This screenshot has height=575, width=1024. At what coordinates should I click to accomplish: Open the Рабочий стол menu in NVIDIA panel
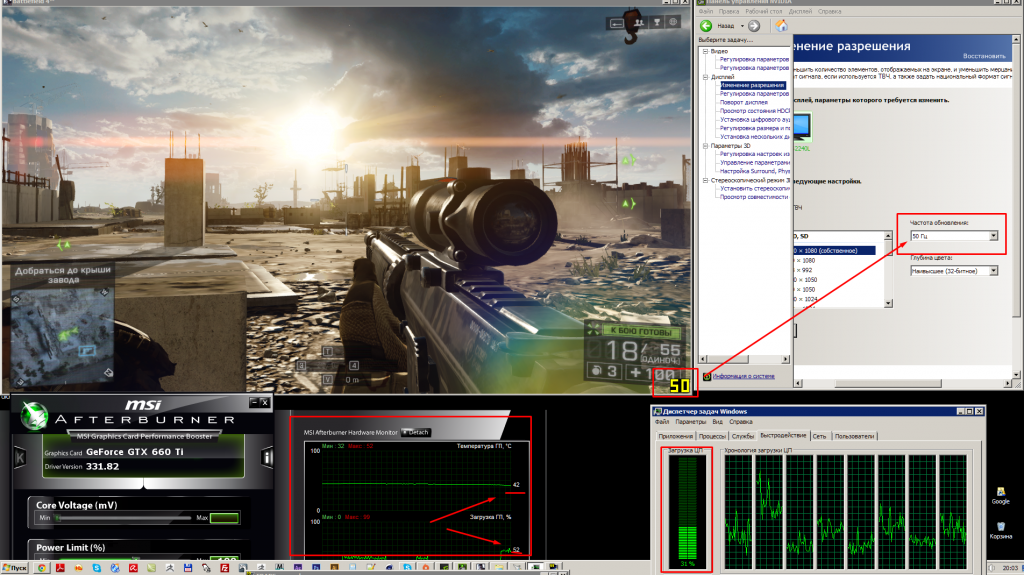(762, 12)
